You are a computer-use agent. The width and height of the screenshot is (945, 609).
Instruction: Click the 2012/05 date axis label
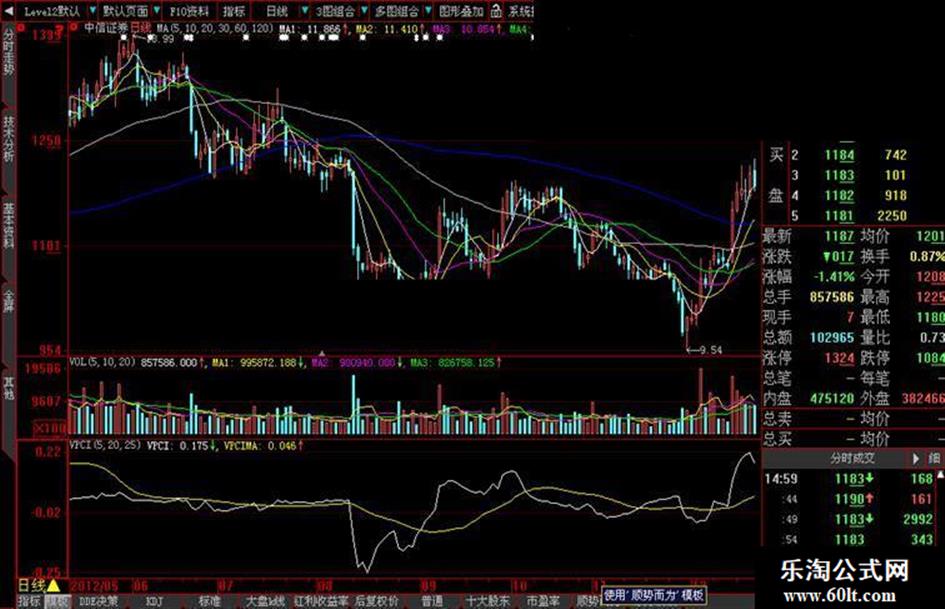(x=94, y=585)
